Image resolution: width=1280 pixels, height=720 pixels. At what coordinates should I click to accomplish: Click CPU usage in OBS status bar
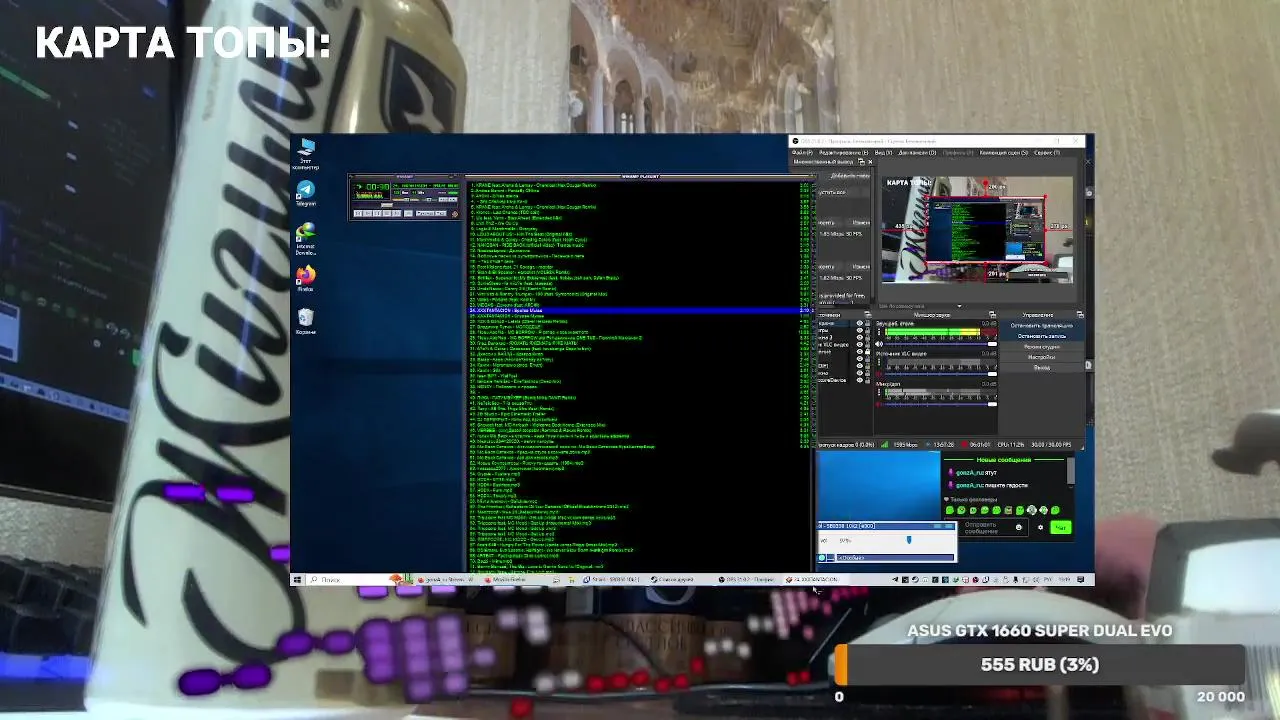pos(1011,445)
